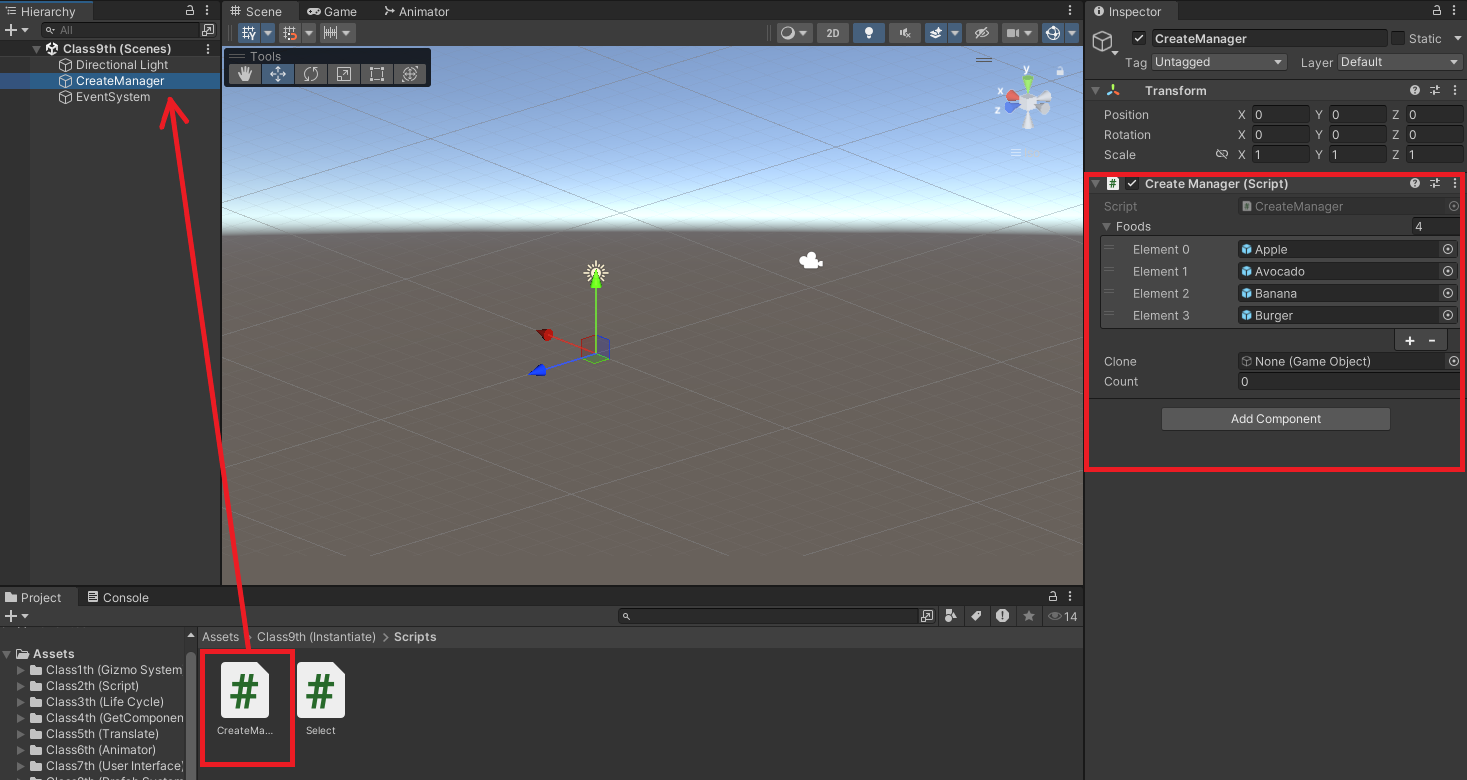The height and width of the screenshot is (780, 1467).
Task: Collapse the Transform component foldout
Action: point(1095,90)
